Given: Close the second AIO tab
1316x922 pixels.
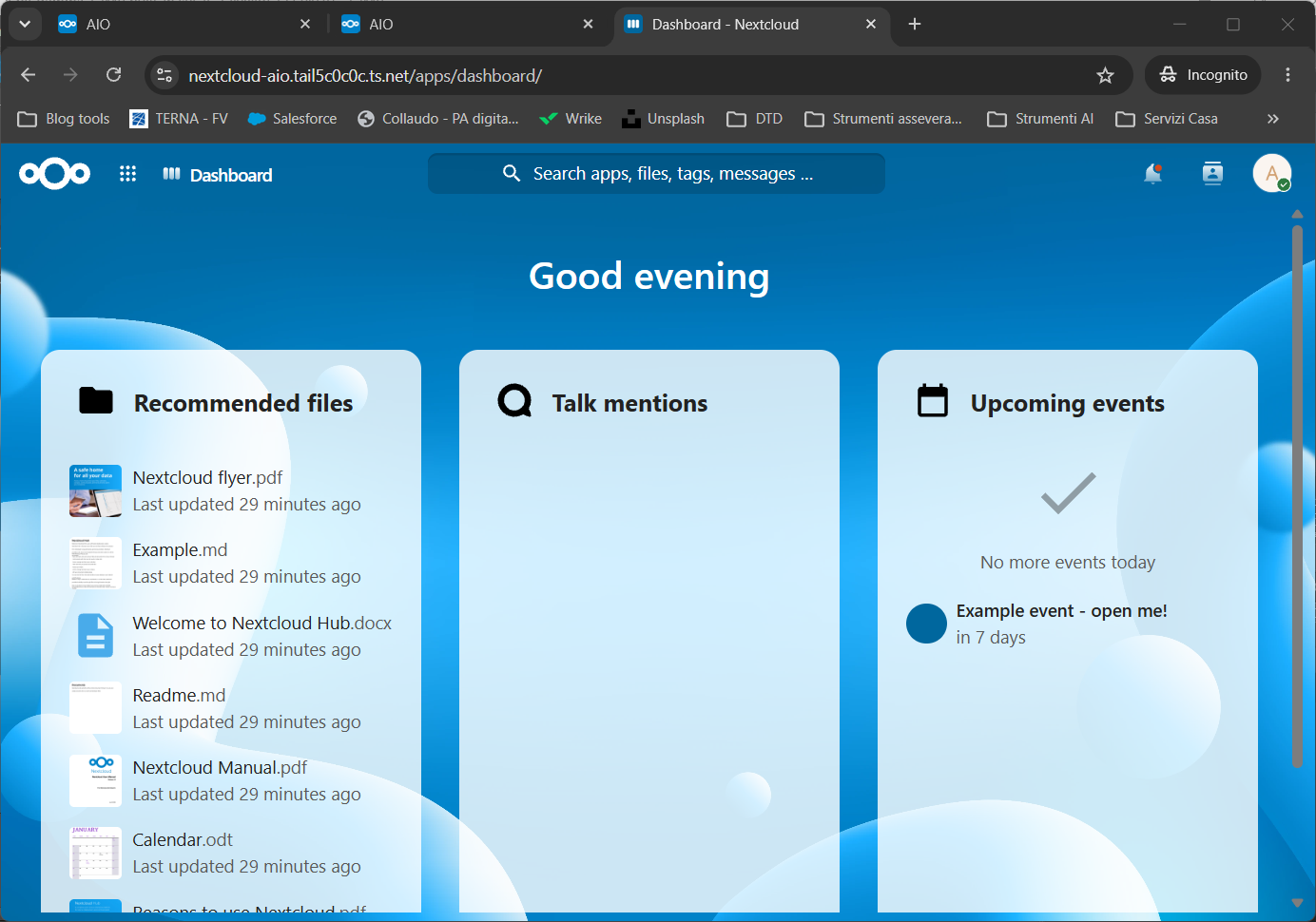Looking at the screenshot, I should [589, 24].
